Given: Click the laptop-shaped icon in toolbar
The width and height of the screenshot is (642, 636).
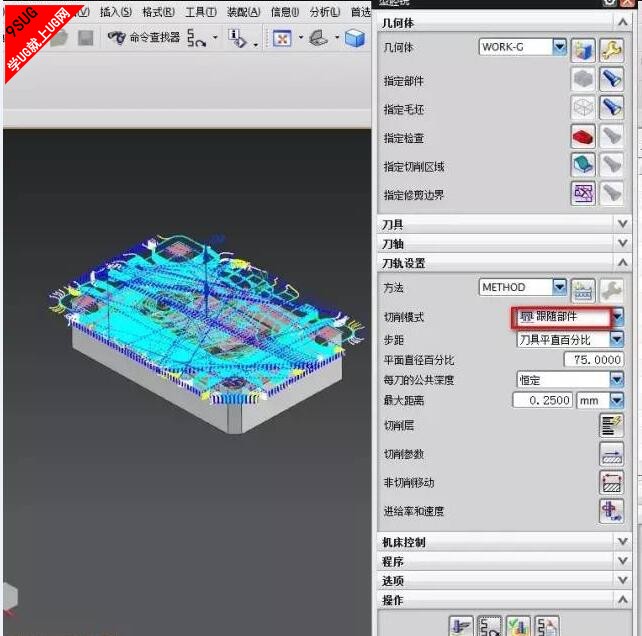Looking at the screenshot, I should [x=318, y=38].
